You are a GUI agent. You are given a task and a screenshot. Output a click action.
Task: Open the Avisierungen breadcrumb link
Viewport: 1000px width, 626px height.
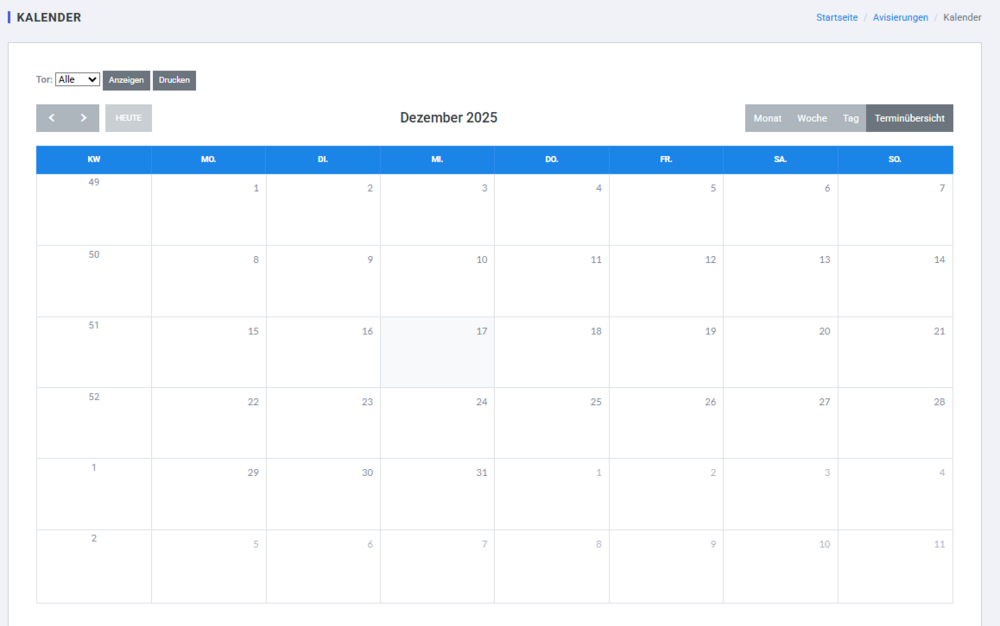pyautogui.click(x=900, y=18)
